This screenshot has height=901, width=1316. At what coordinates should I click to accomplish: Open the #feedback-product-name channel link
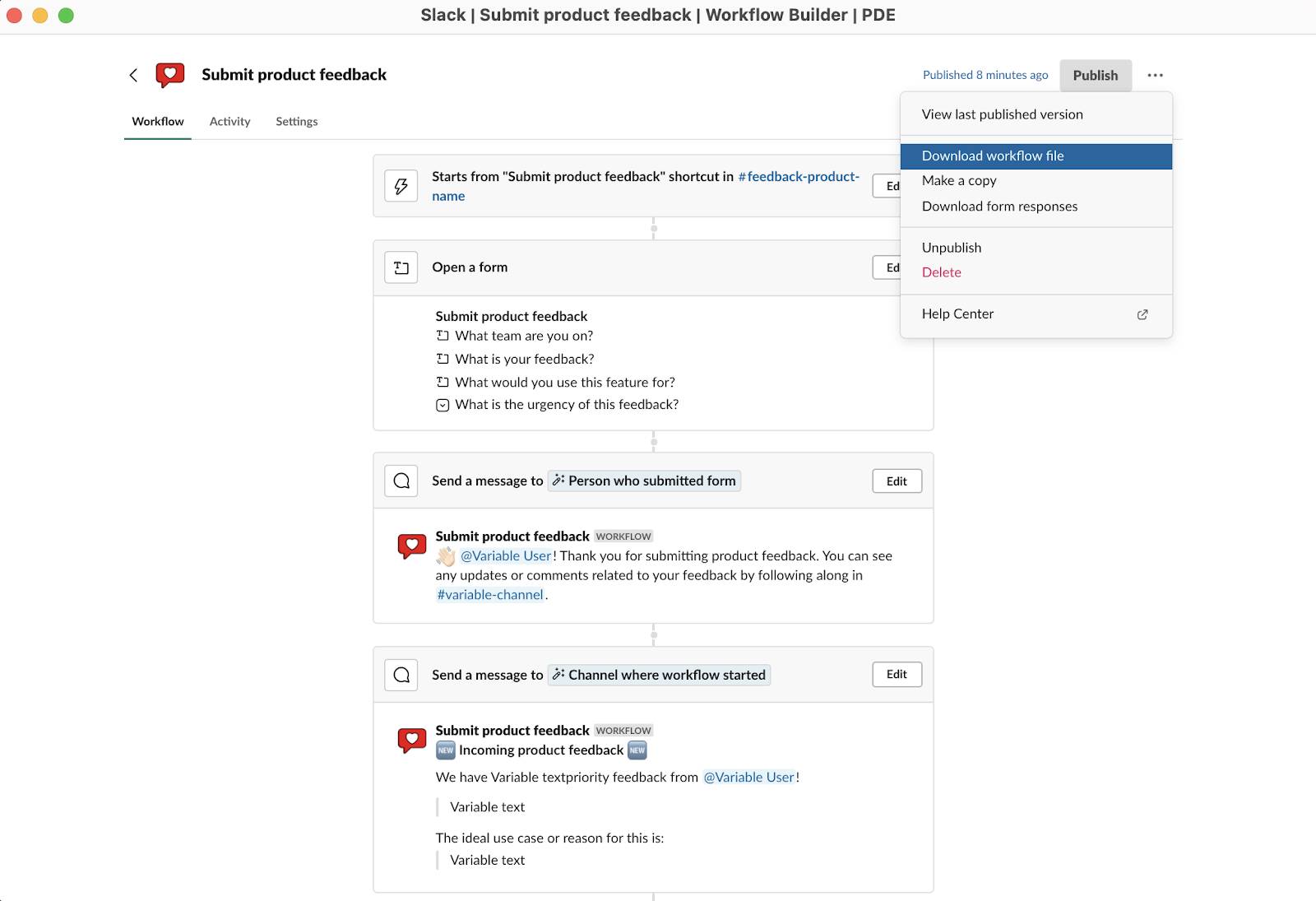798,176
